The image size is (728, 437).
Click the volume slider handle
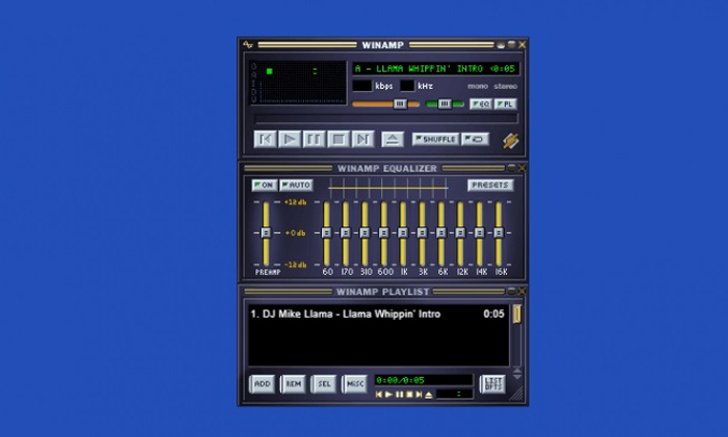click(x=400, y=104)
